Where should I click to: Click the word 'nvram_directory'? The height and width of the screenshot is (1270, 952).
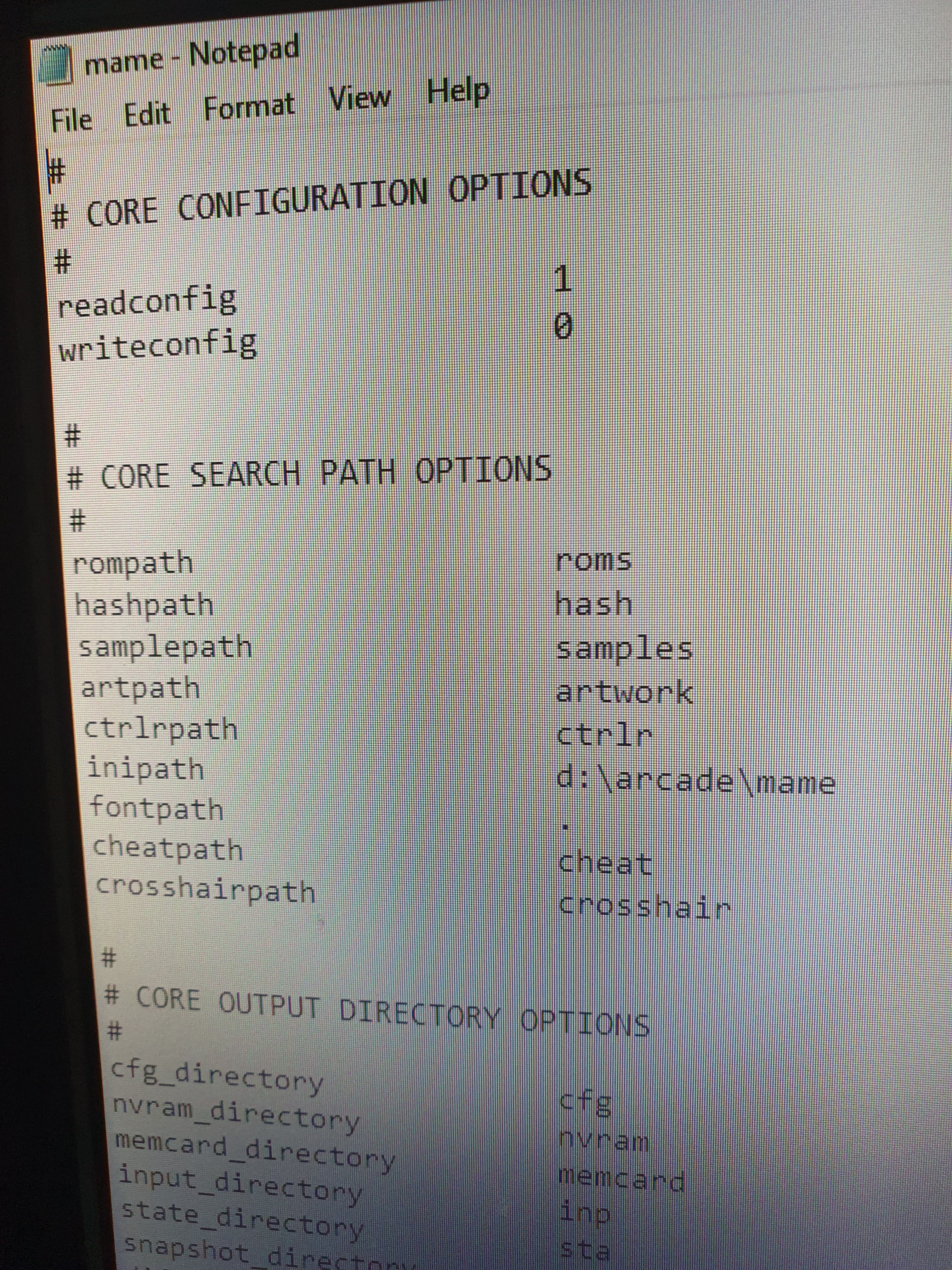(236, 1113)
